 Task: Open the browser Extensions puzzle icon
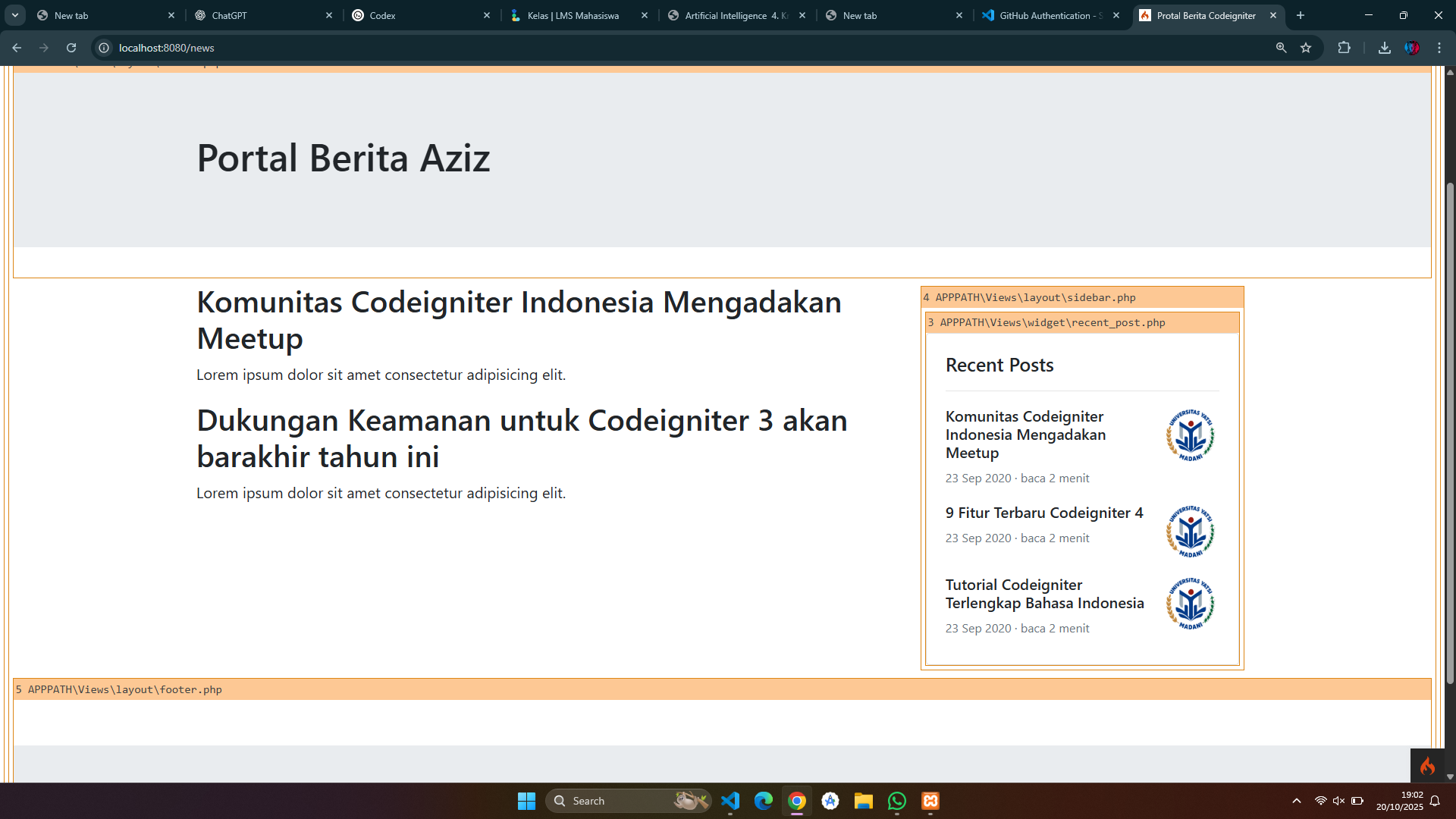[x=1344, y=48]
